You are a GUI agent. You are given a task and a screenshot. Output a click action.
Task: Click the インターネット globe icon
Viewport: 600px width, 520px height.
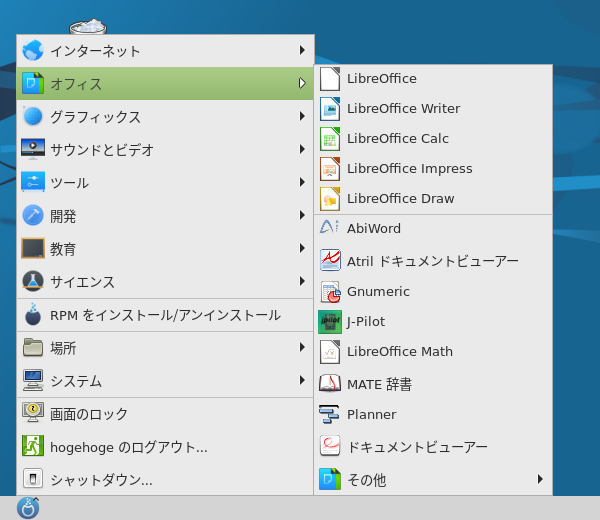(x=33, y=50)
